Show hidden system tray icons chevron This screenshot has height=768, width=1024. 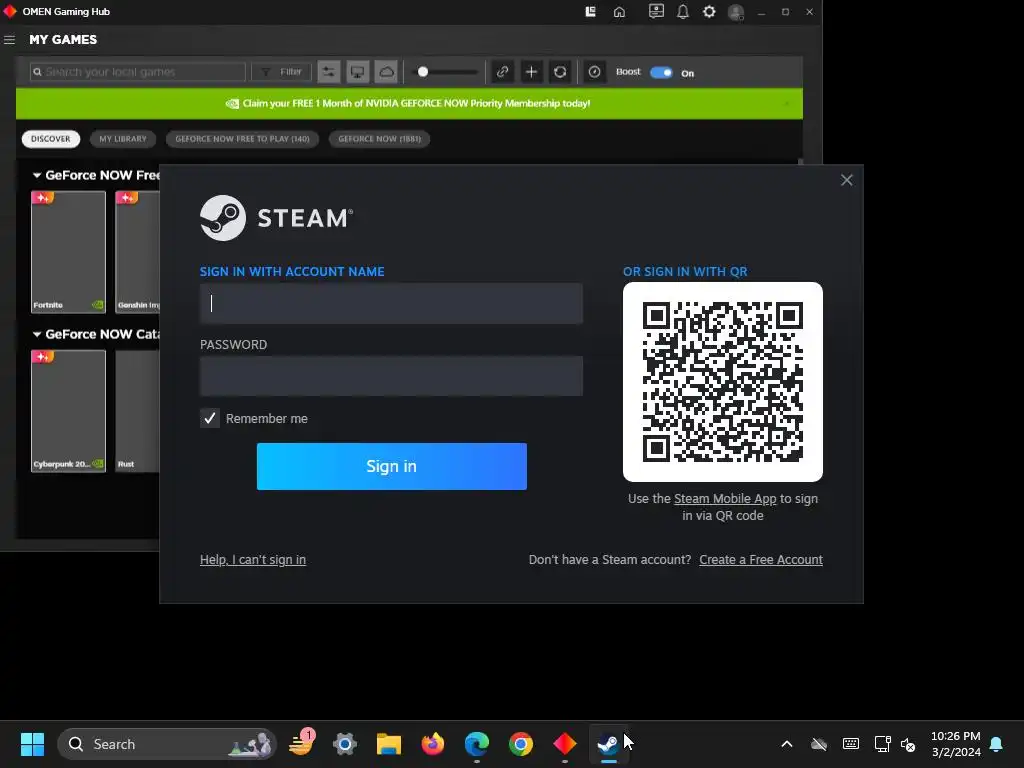[787, 744]
